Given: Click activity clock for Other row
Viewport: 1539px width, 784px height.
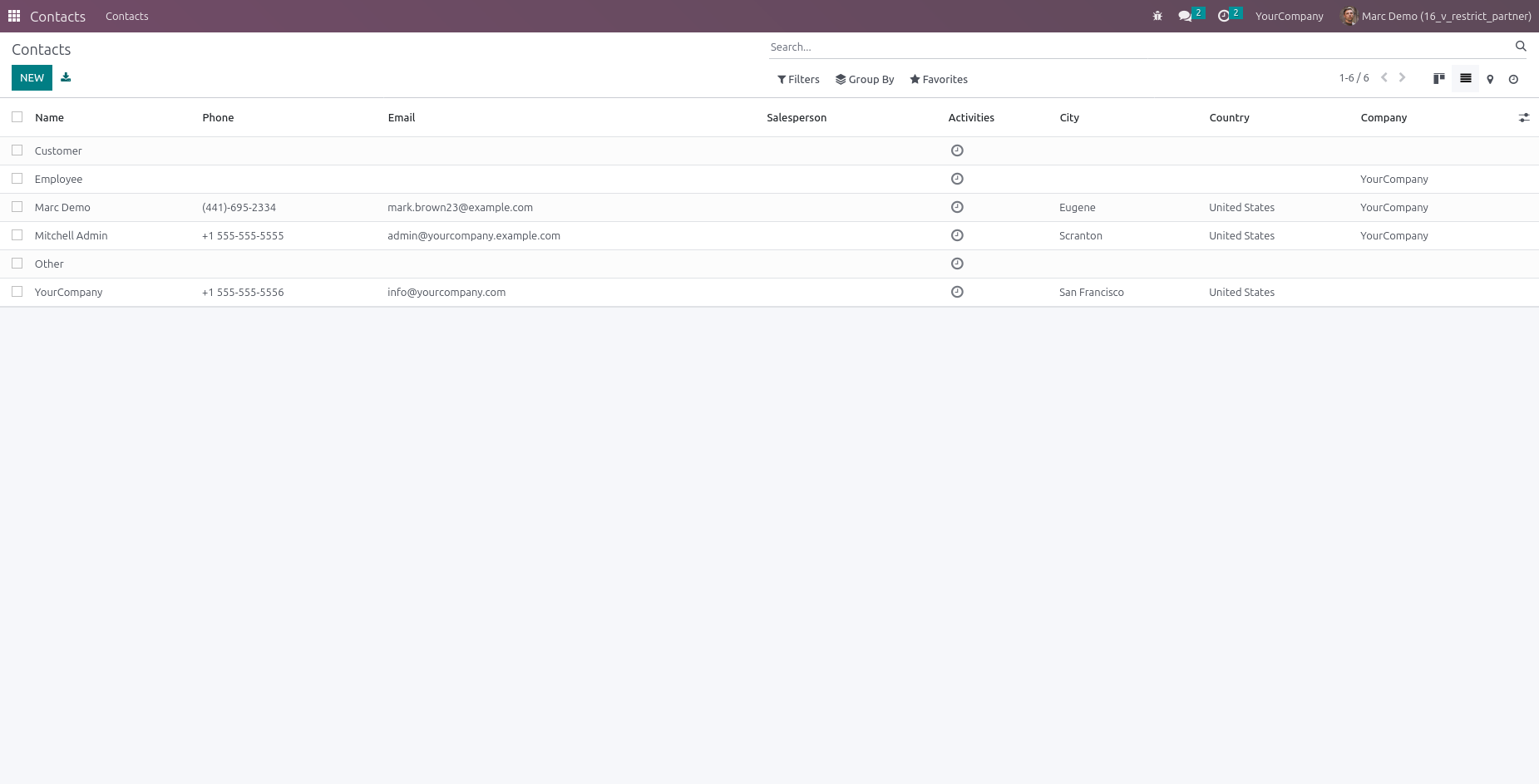Looking at the screenshot, I should coord(957,264).
